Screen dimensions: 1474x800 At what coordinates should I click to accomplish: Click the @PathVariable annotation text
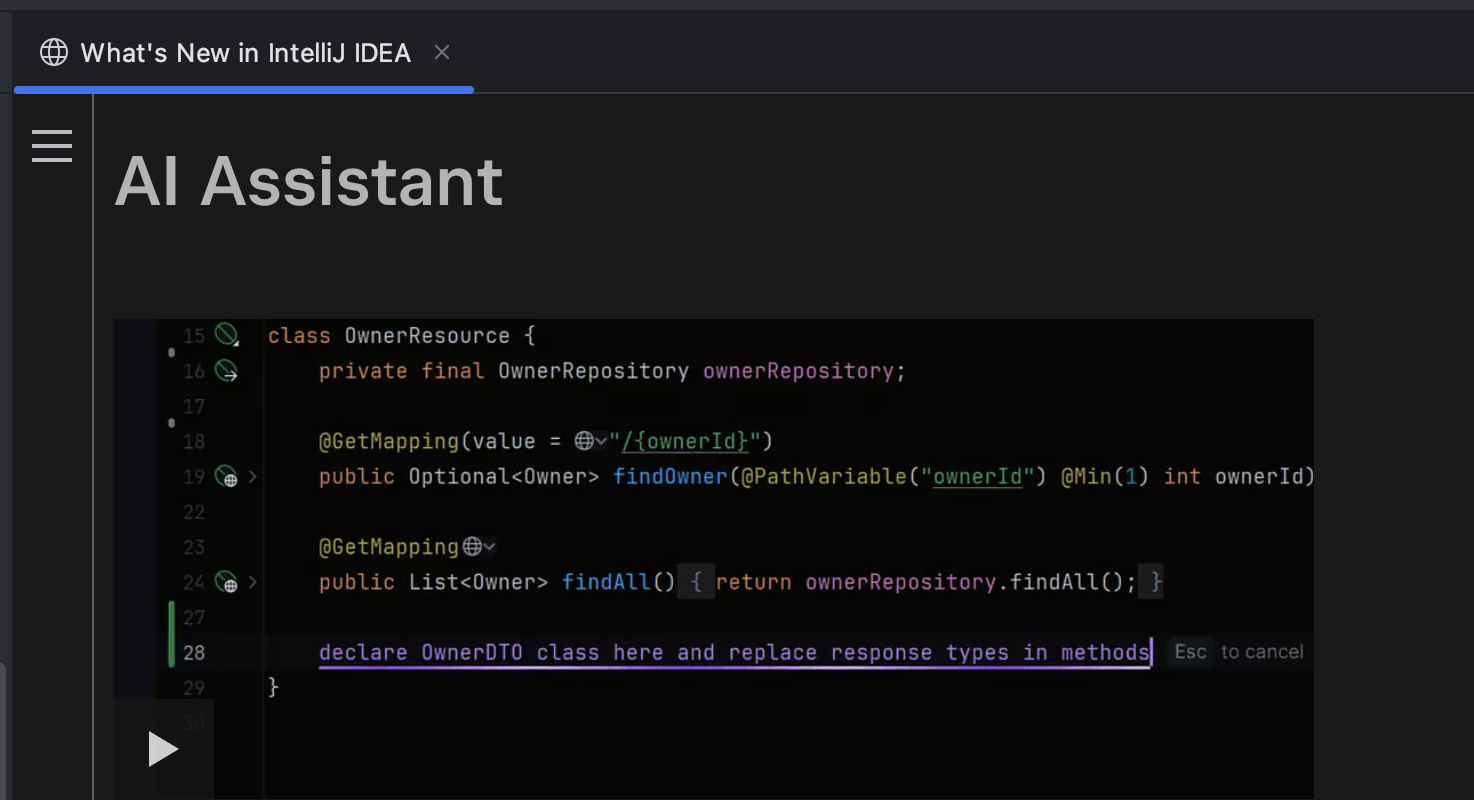click(x=823, y=477)
